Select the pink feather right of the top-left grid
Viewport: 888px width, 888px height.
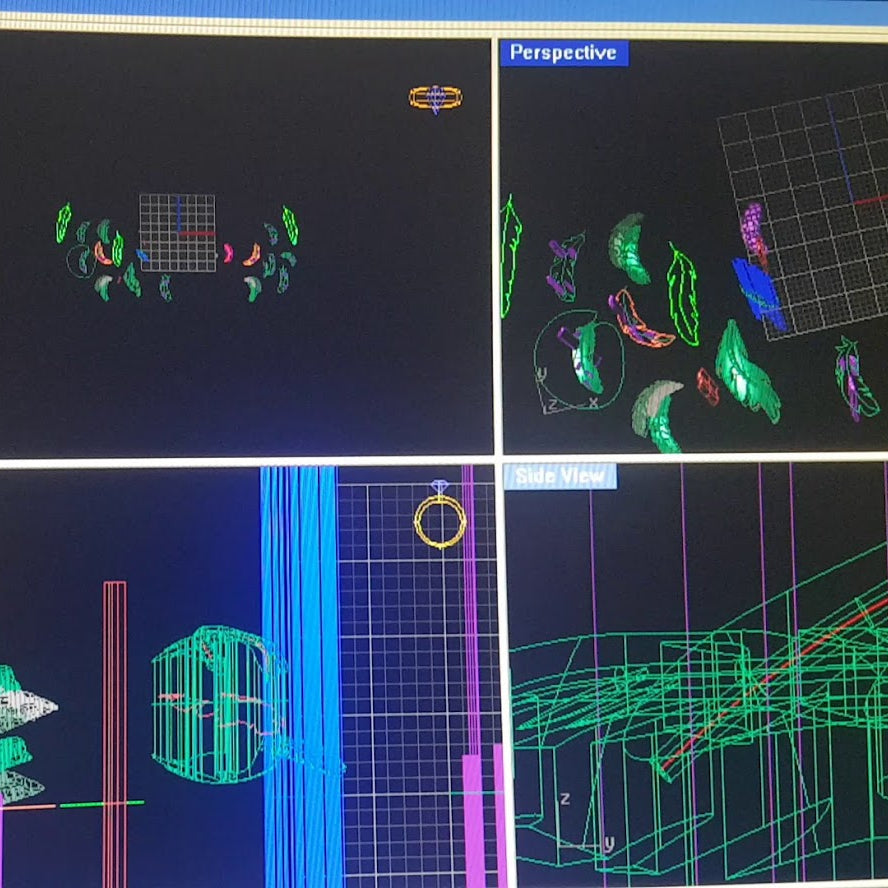tap(228, 253)
